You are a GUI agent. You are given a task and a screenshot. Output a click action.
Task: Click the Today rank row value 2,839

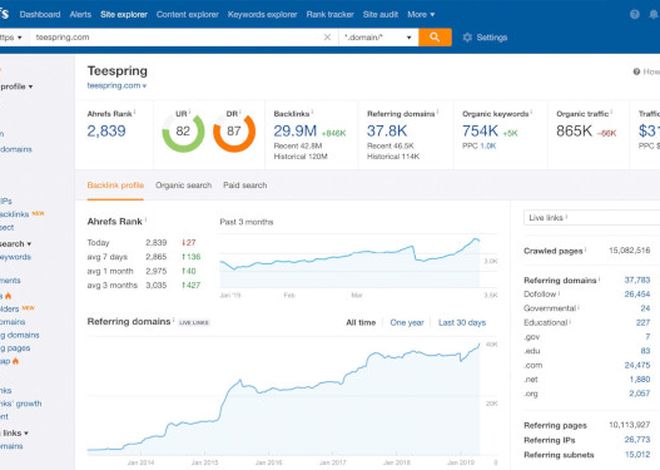click(156, 243)
